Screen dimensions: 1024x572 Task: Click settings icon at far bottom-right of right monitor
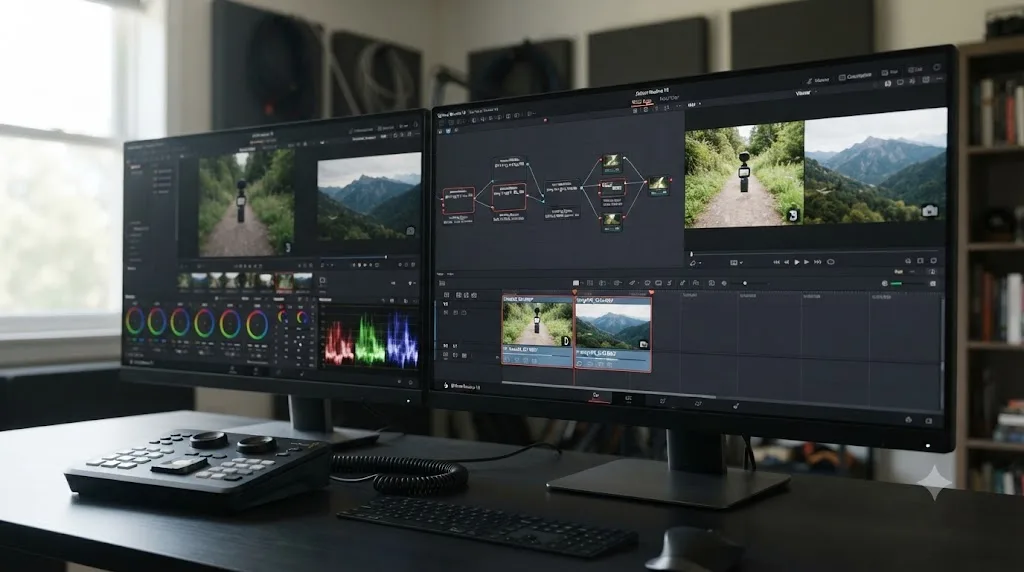(929, 421)
